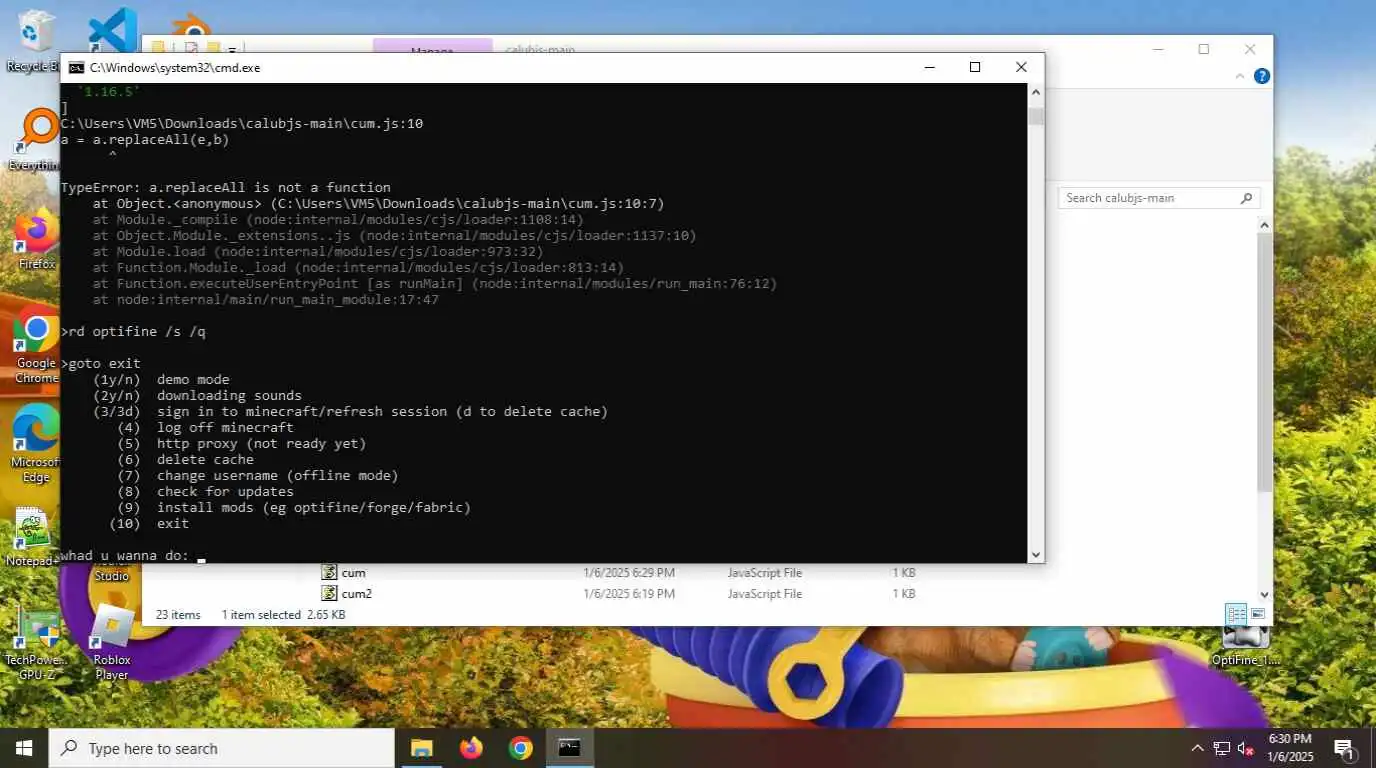This screenshot has width=1376, height=768.
Task: Click 'TypeError: a.replaceAll is not a function' line
Action: pyautogui.click(x=226, y=187)
